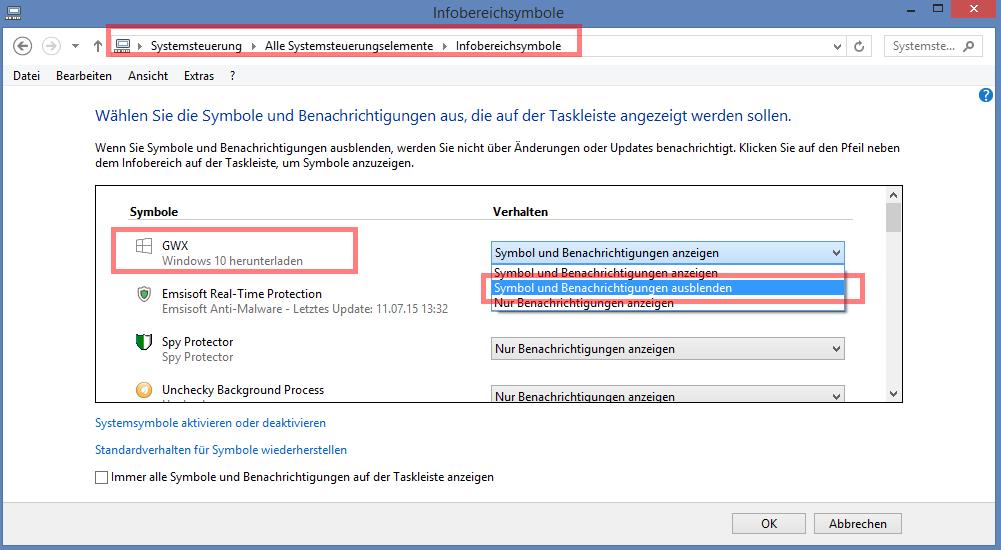Click the list scrollbar down arrow
The height and width of the screenshot is (550, 1001).
pos(894,394)
